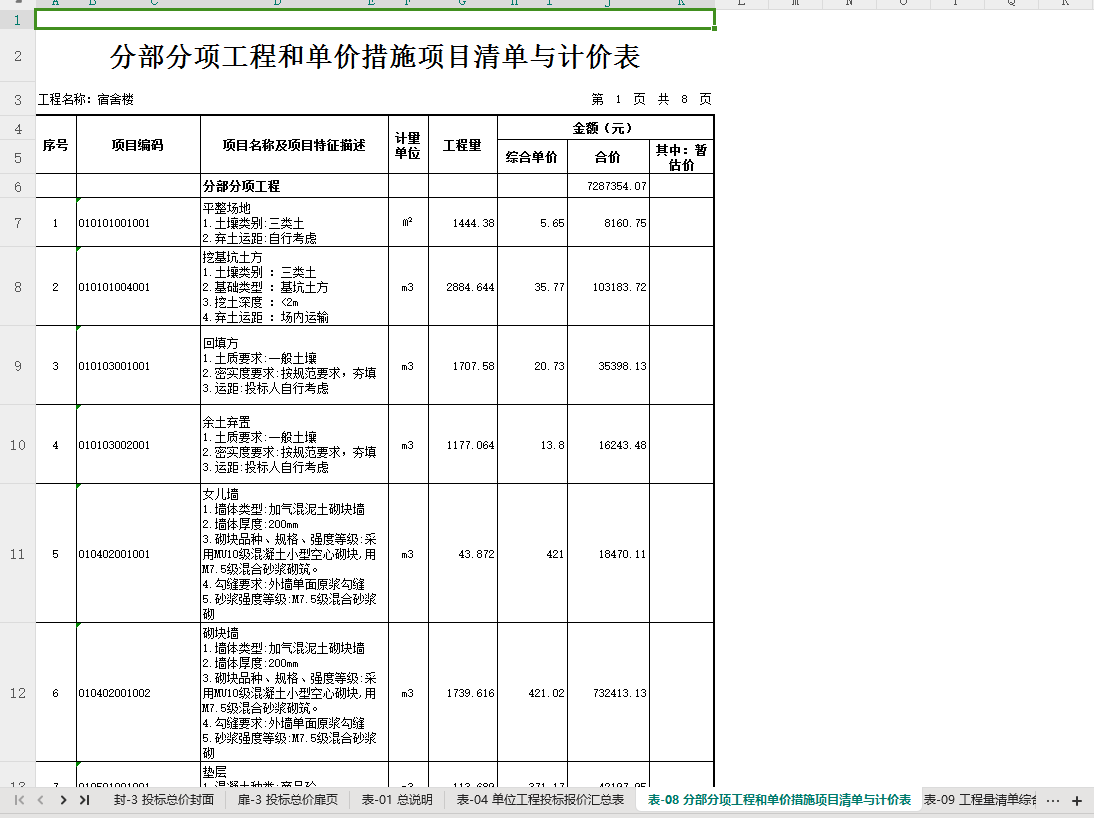
Task: Click the 工程名称: 宿舍楼 cell
Action: (x=86, y=100)
